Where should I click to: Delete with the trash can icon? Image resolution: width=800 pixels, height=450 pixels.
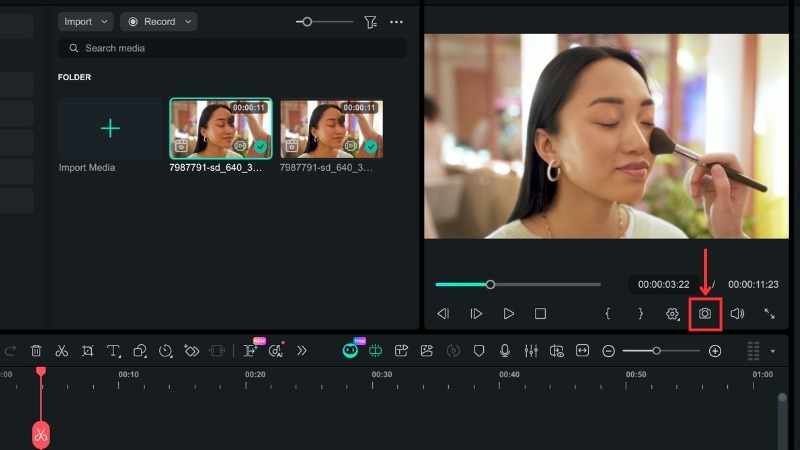(36, 351)
